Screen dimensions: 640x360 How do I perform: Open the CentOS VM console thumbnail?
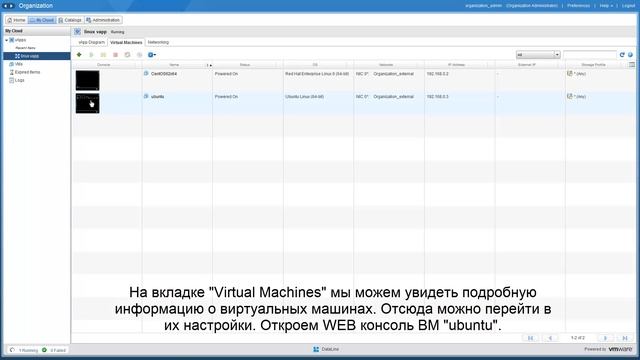point(87,80)
